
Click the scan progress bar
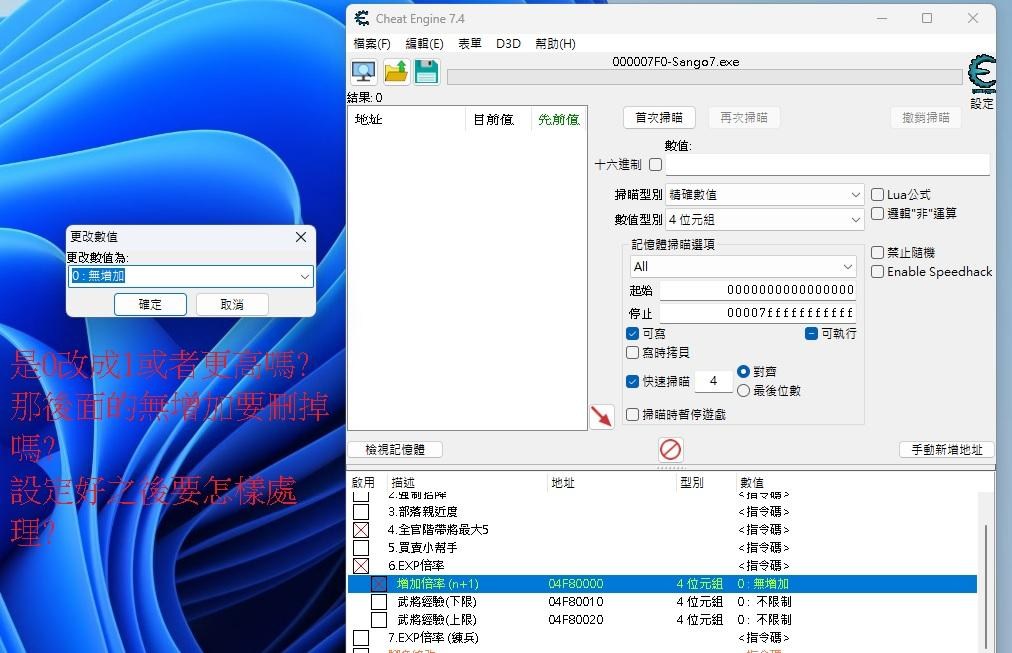click(x=705, y=77)
